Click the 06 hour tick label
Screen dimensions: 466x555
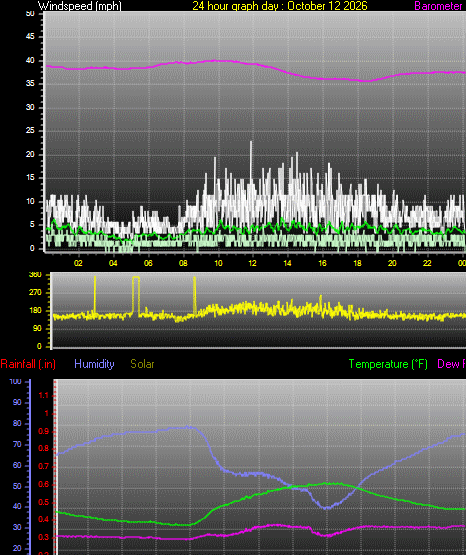[x=148, y=263]
